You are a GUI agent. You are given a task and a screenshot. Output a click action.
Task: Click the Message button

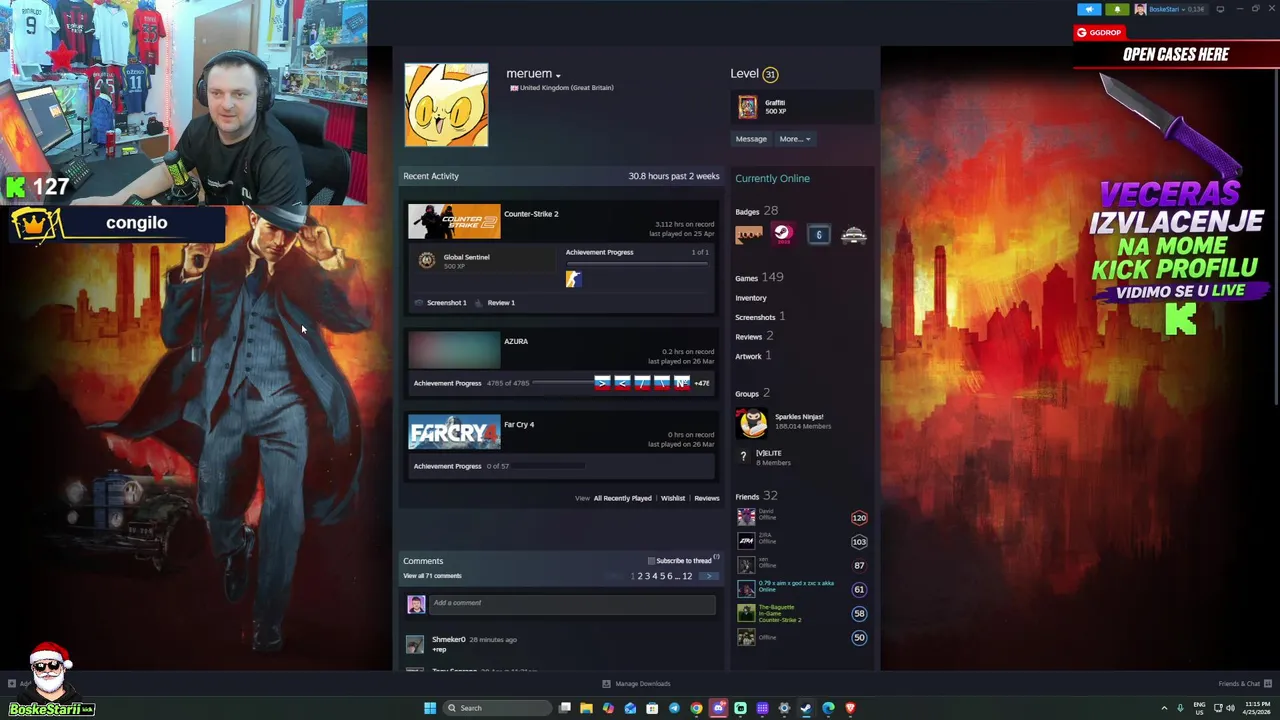click(751, 139)
